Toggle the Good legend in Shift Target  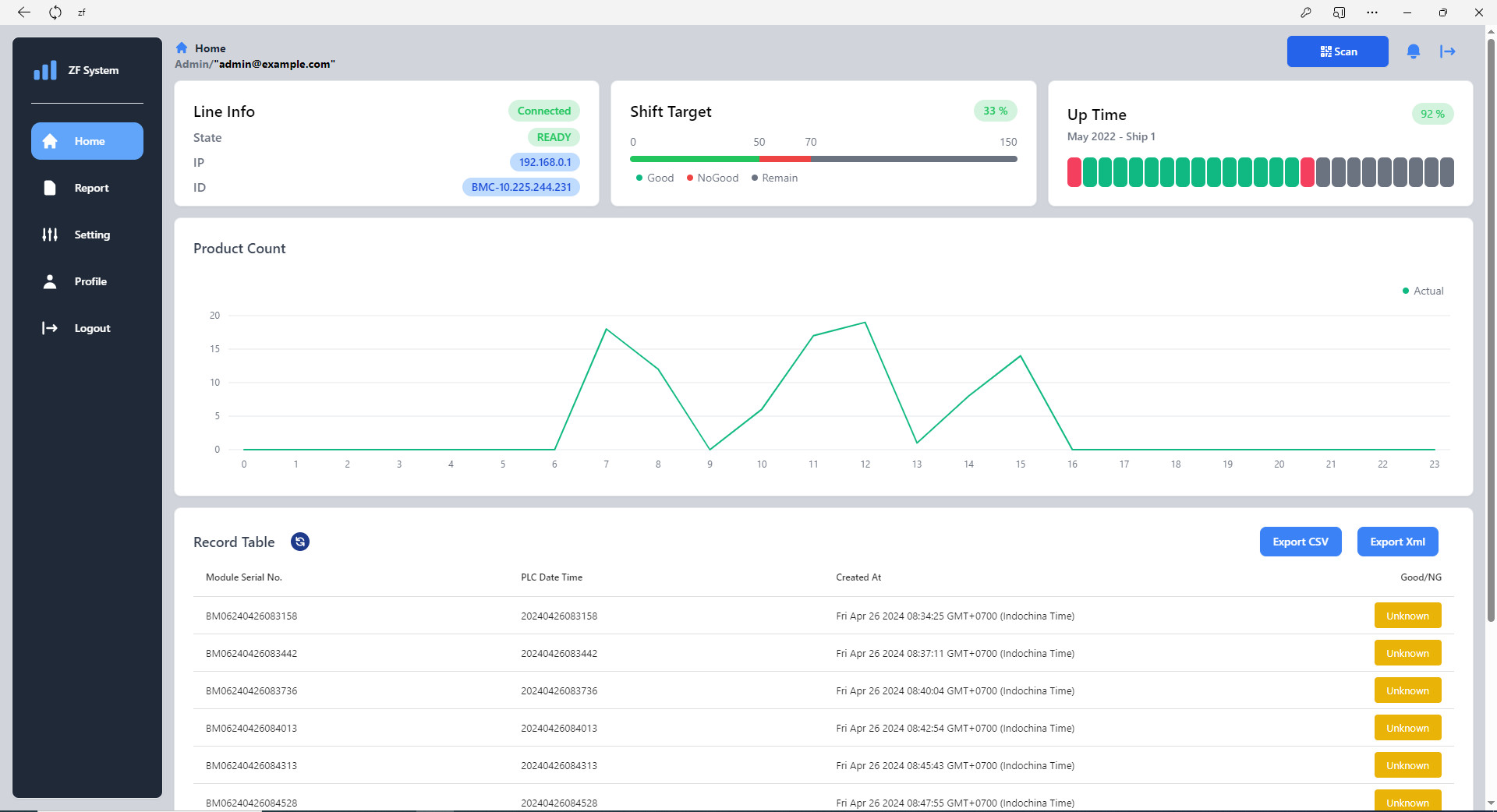[x=655, y=178]
